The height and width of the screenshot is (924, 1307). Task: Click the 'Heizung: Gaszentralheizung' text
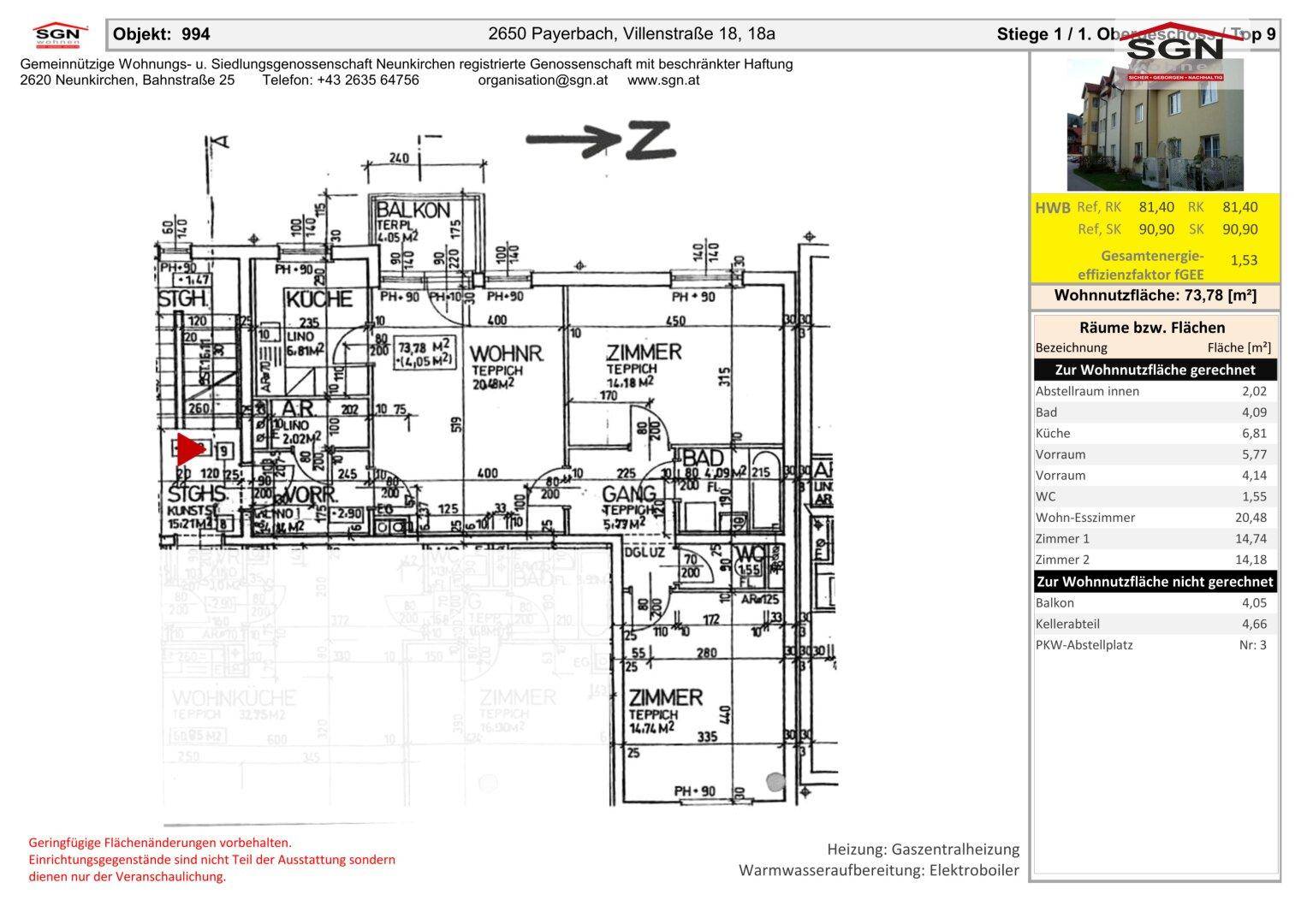coord(923,850)
